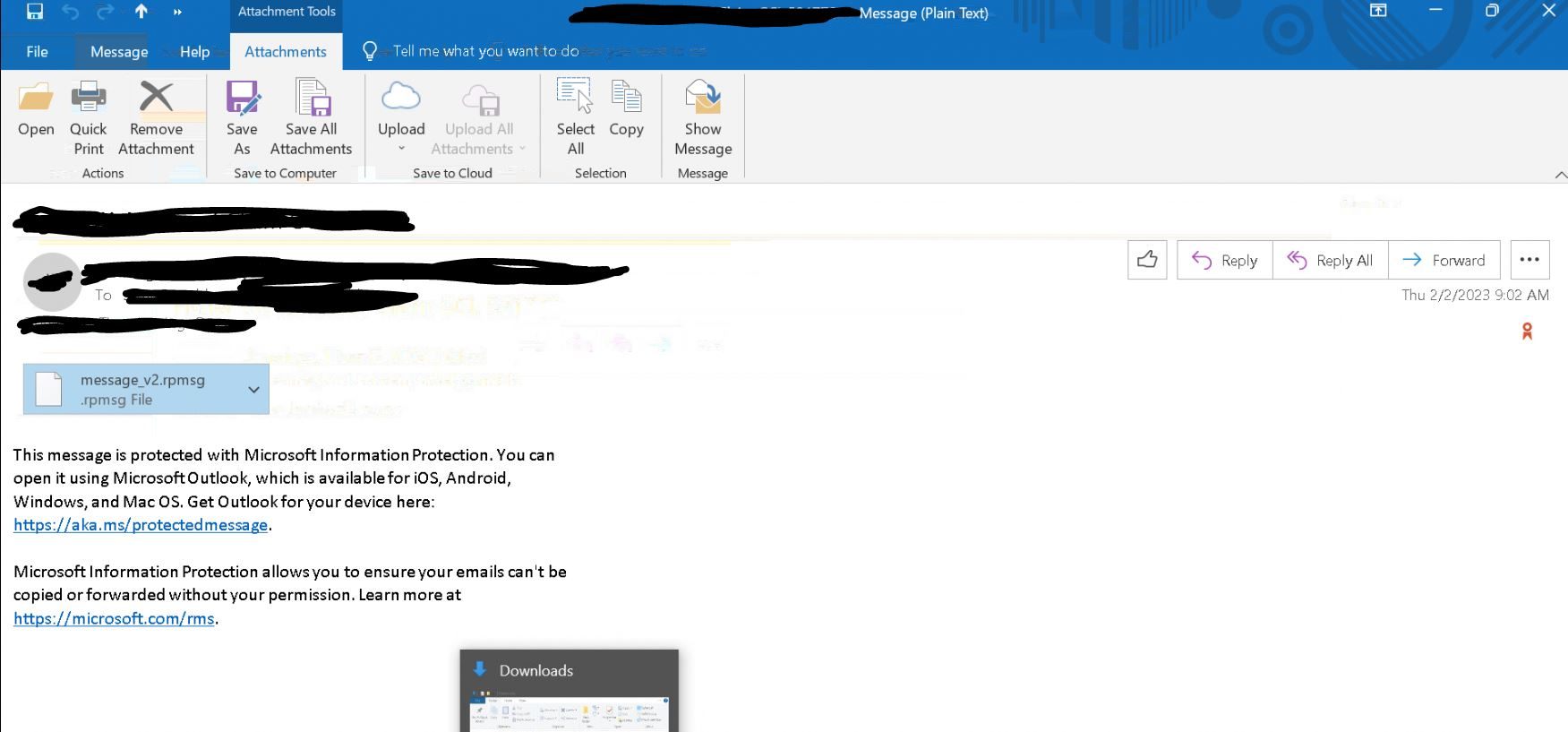1568x732 pixels.
Task: Switch to the Message tab
Action: 119,52
